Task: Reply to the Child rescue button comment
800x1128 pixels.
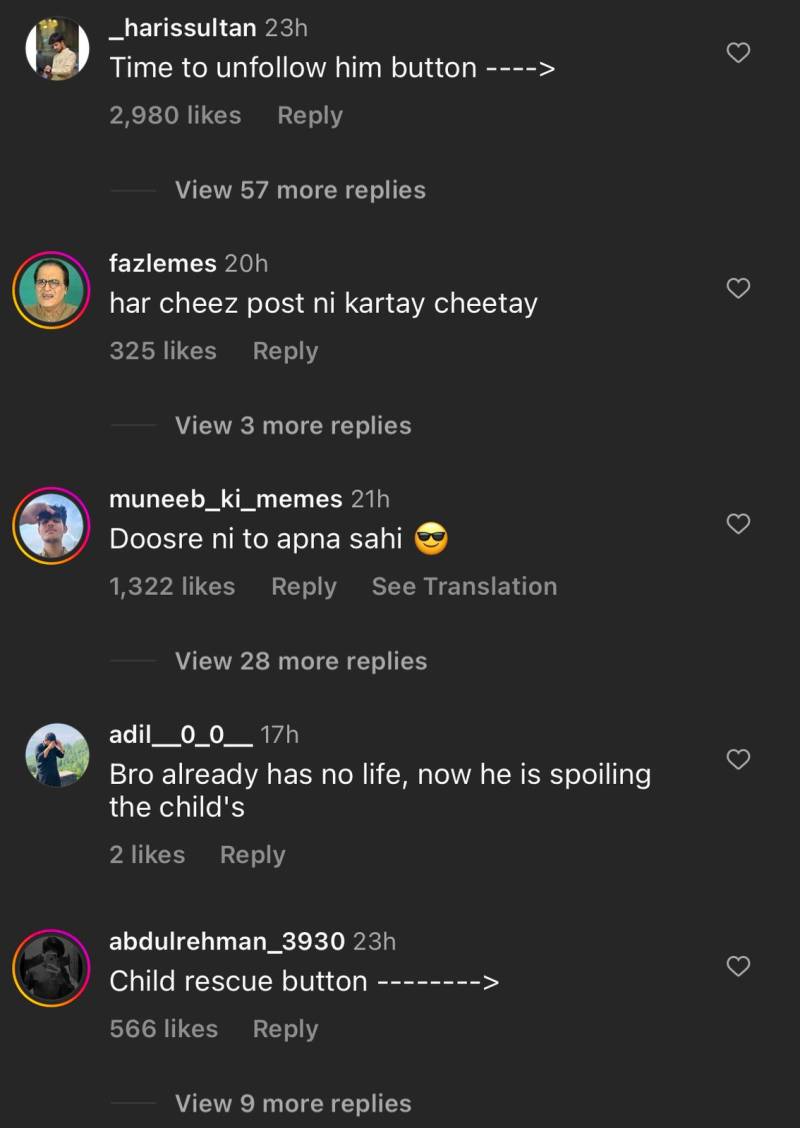Action: (x=285, y=1029)
